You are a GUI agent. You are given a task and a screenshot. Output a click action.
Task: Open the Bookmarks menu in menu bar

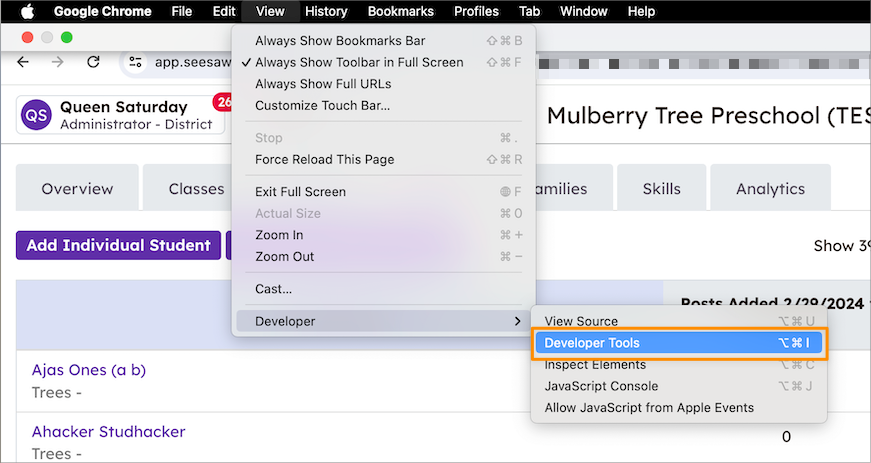(x=400, y=11)
